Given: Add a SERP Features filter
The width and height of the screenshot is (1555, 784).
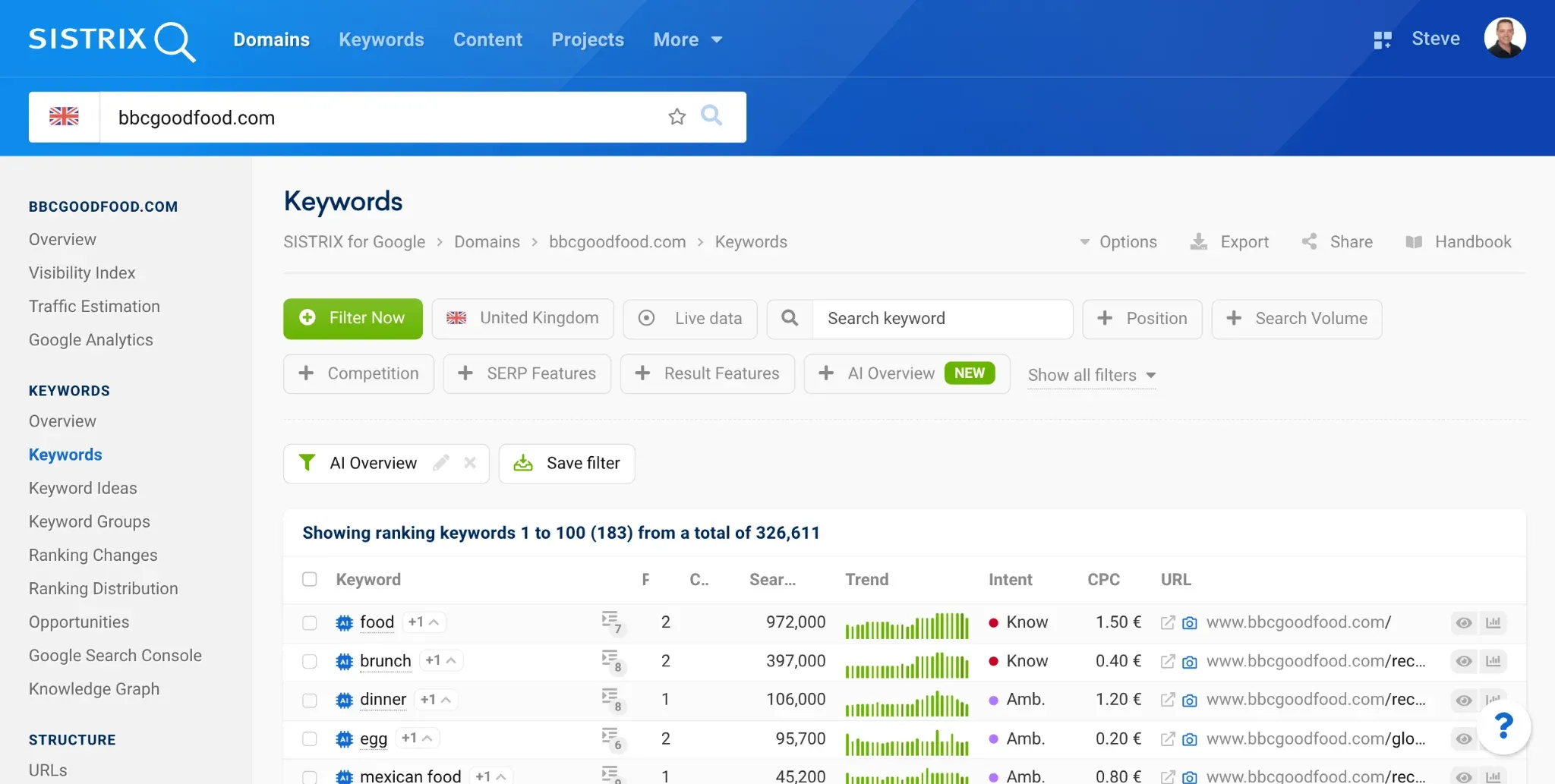Looking at the screenshot, I should [528, 374].
